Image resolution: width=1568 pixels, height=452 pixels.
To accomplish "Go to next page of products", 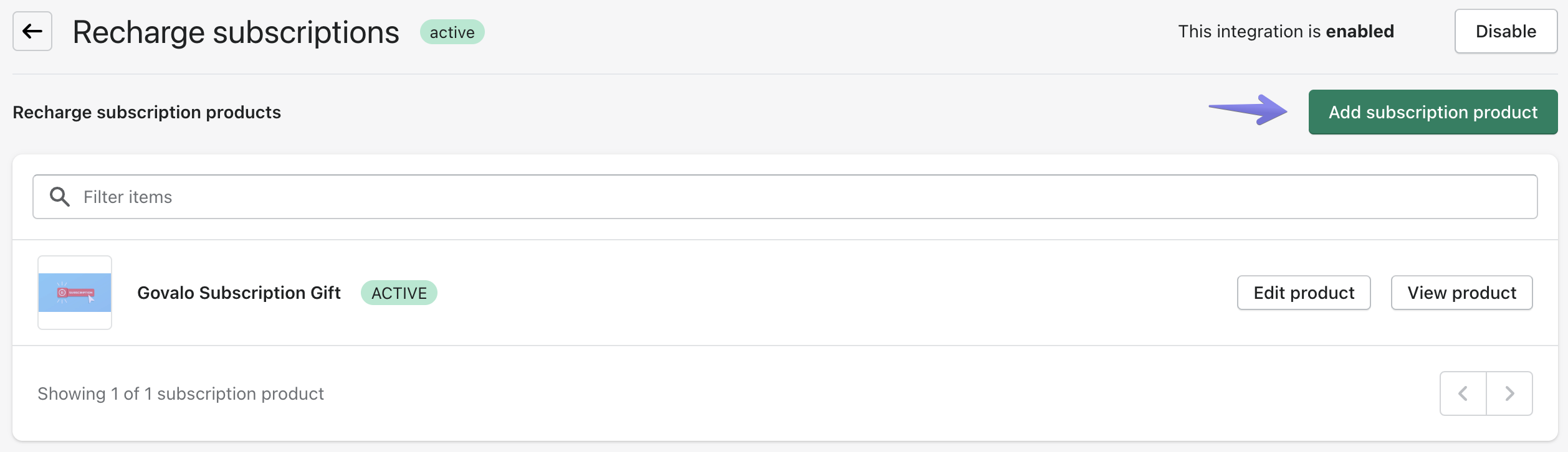I will coord(1509,393).
